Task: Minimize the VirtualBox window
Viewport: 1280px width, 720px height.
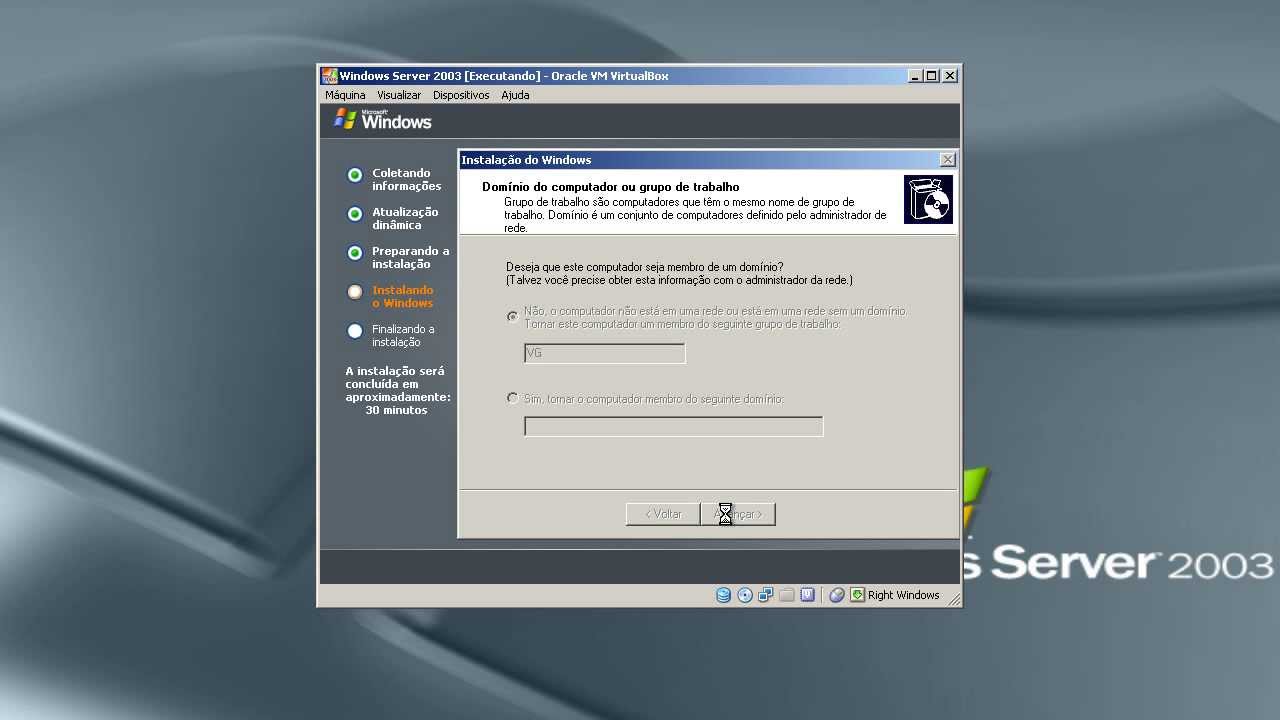Action: tap(915, 76)
